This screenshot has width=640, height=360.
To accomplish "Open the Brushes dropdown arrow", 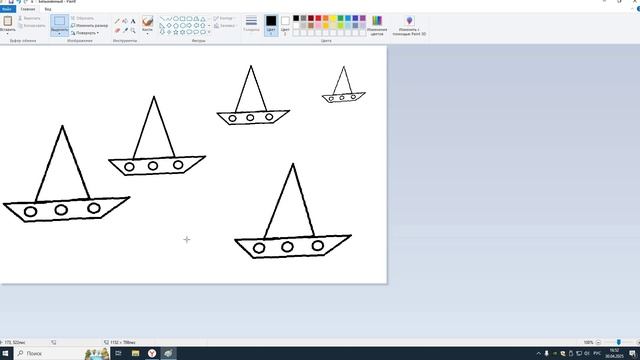I will pos(147,33).
